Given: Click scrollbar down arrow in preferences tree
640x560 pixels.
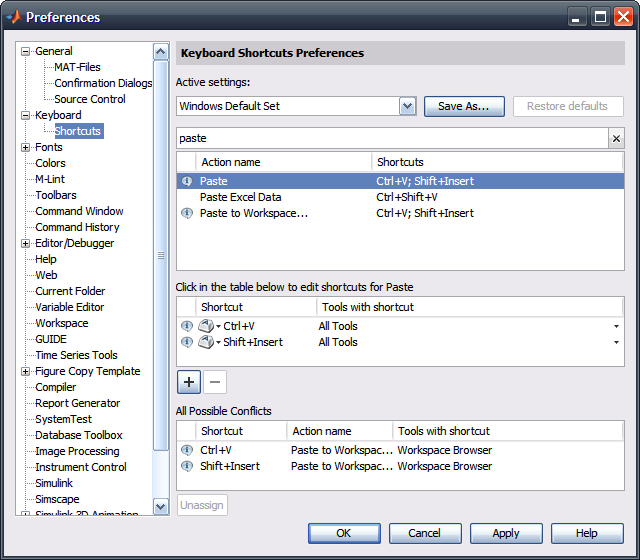Looking at the screenshot, I should 161,507.
